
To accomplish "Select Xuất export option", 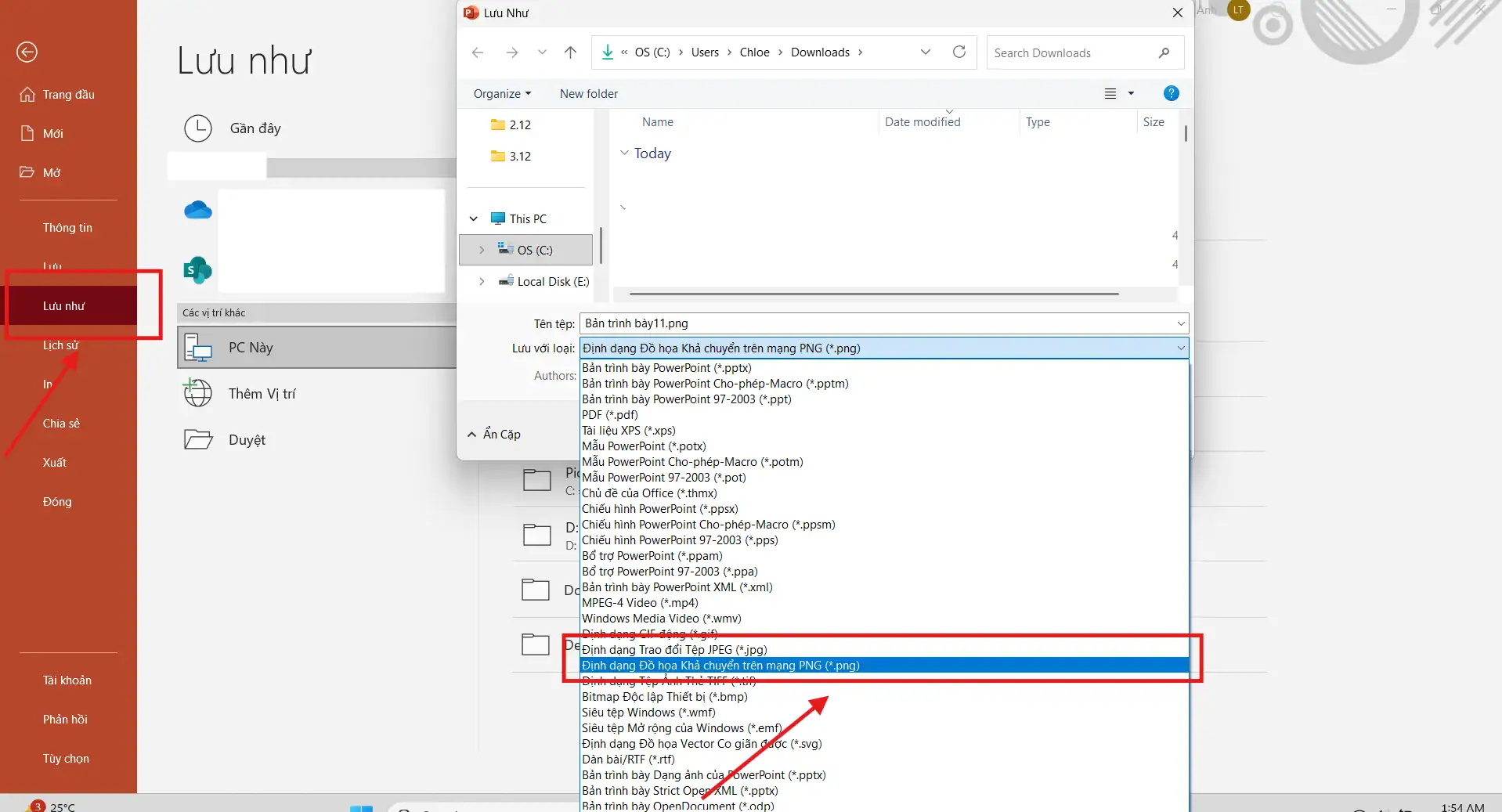I will 55,463.
